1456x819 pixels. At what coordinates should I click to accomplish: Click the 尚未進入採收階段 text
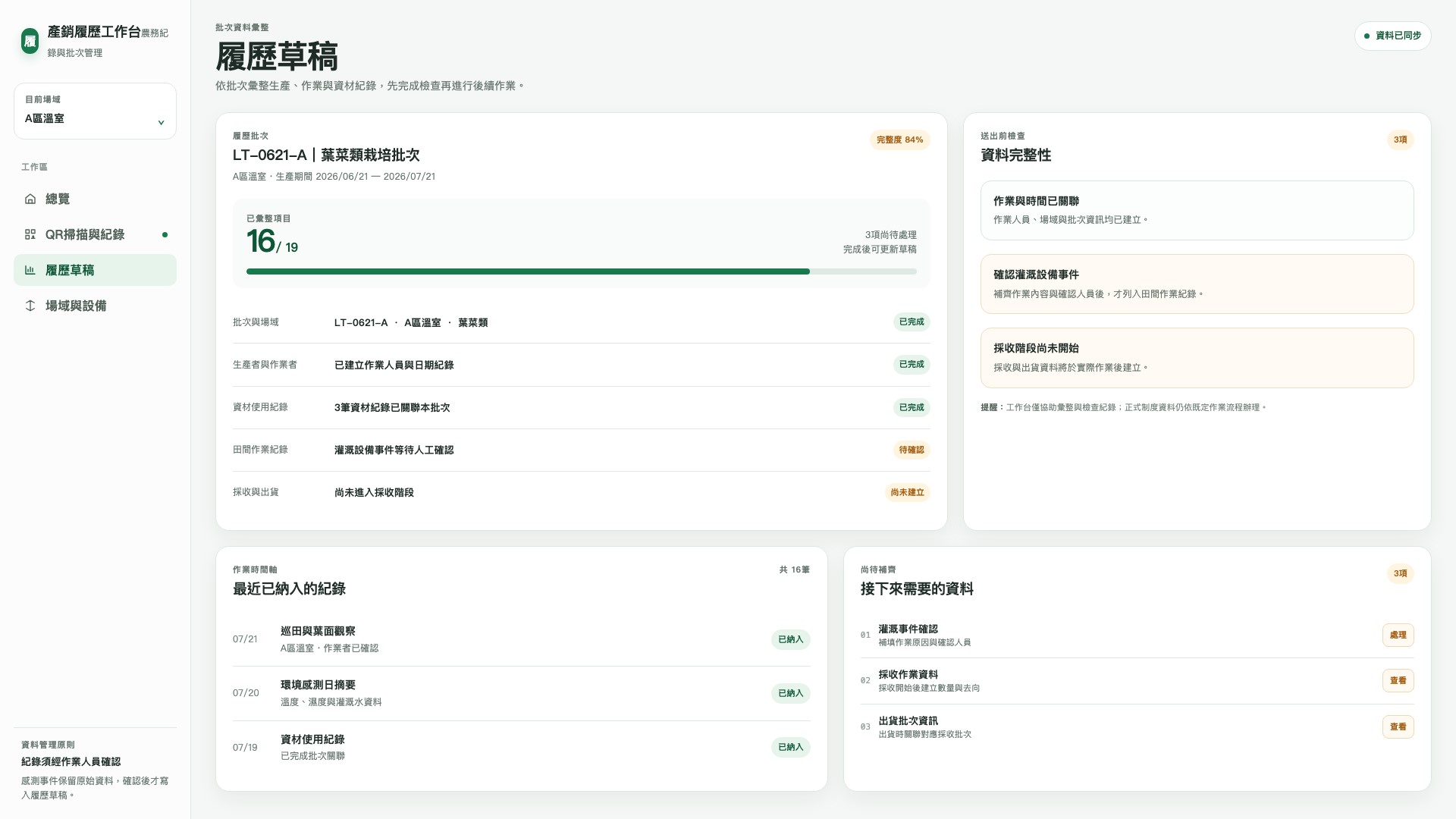pyautogui.click(x=374, y=493)
